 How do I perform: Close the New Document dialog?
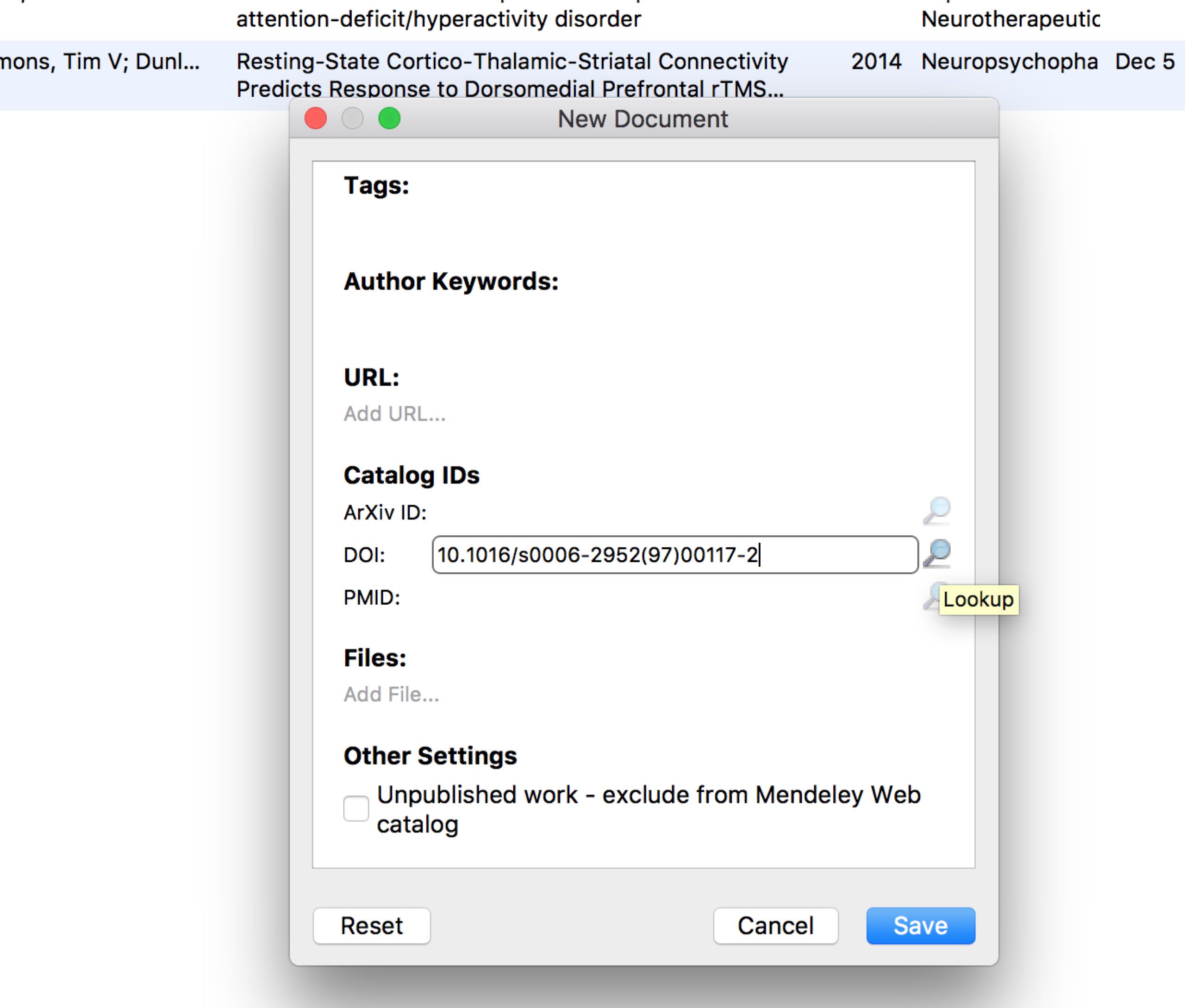(x=316, y=119)
